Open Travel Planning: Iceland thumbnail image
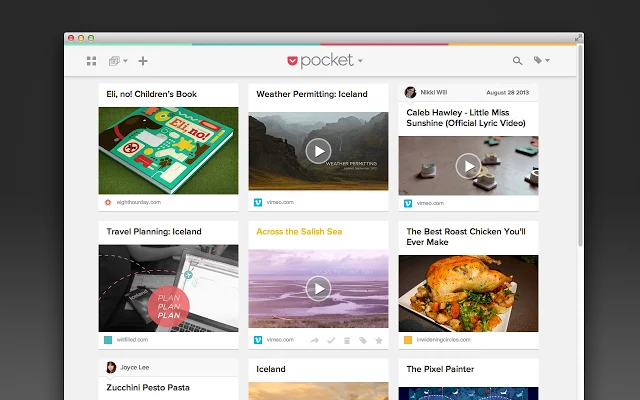The image size is (640, 400). coord(168,288)
